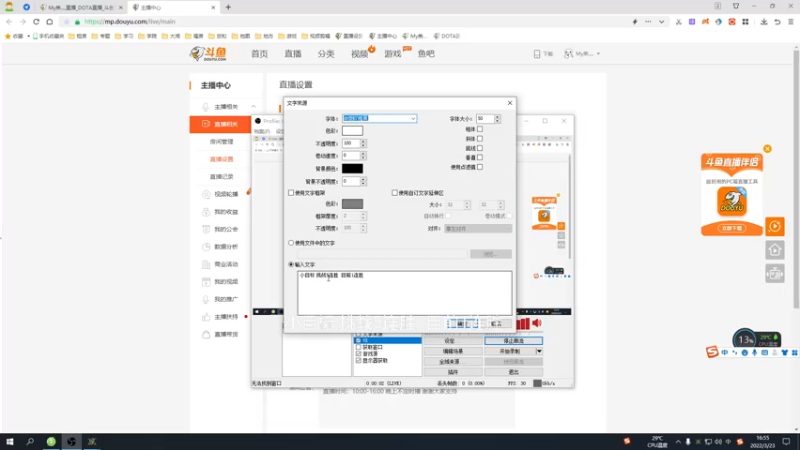Viewport: 800px width, 450px height.
Task: Go to the 鱼吧 nav tab
Action: click(426, 54)
